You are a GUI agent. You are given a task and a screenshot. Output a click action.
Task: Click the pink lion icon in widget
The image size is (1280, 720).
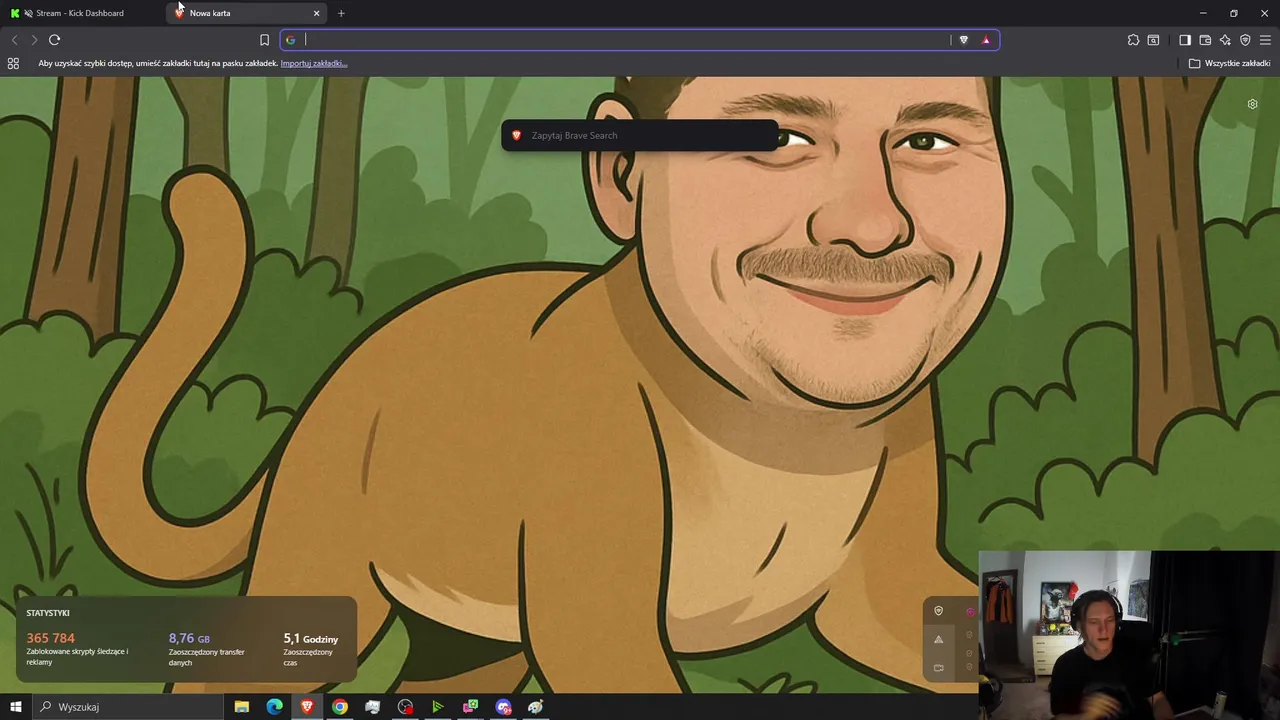(x=970, y=611)
